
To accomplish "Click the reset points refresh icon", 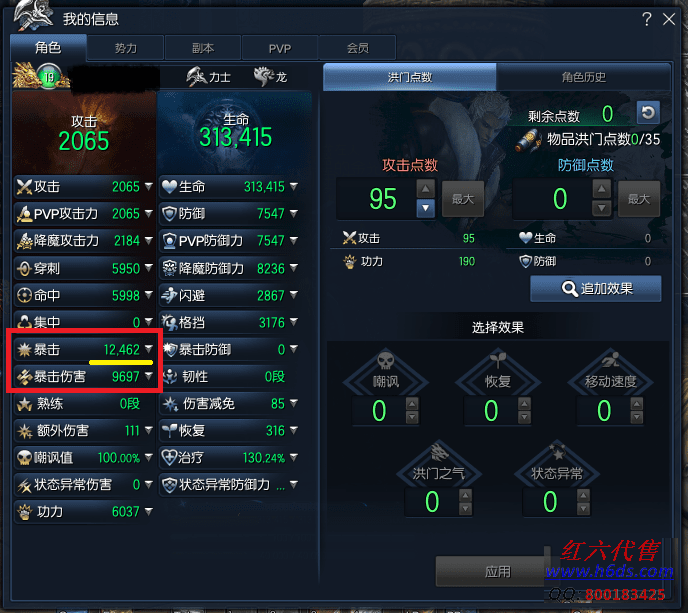I will (x=648, y=113).
